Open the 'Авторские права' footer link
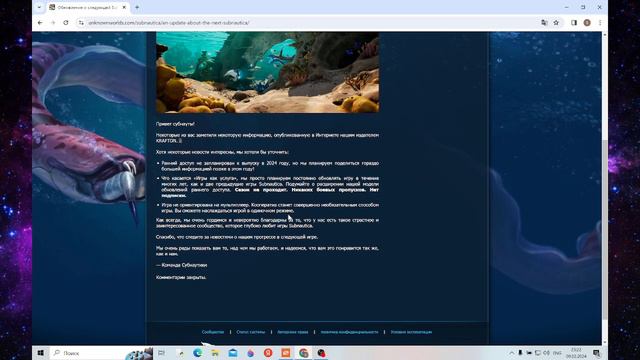Screen dimensions: 640x360 293,332
